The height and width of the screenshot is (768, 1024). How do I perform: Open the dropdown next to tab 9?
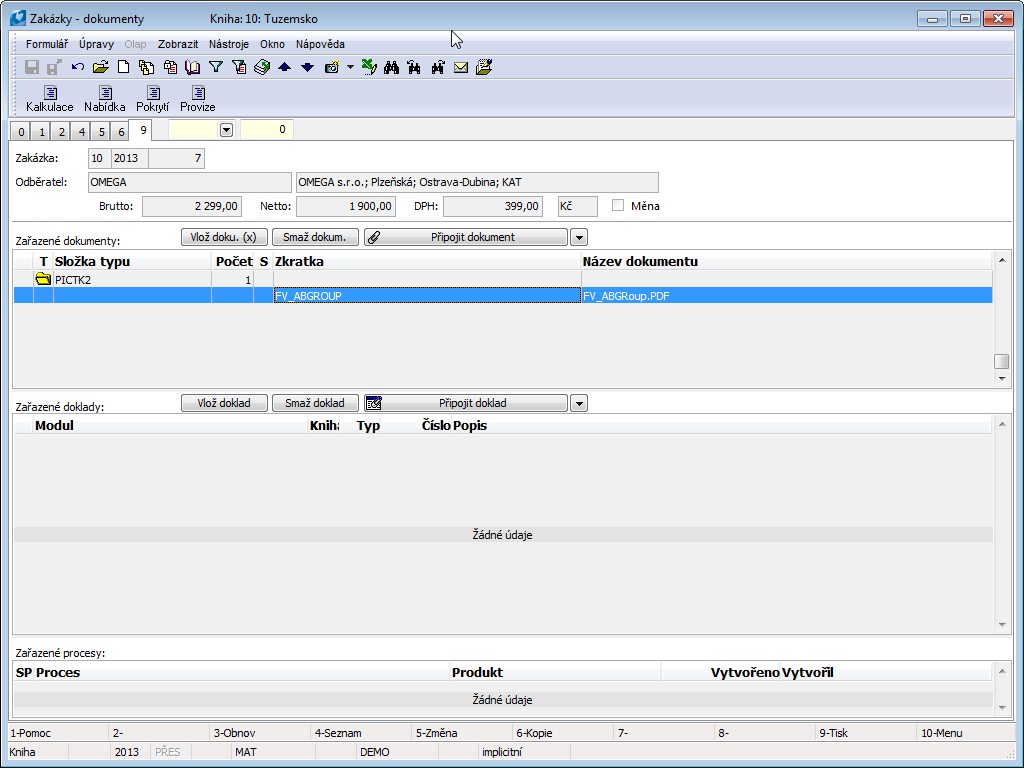pyautogui.click(x=226, y=130)
